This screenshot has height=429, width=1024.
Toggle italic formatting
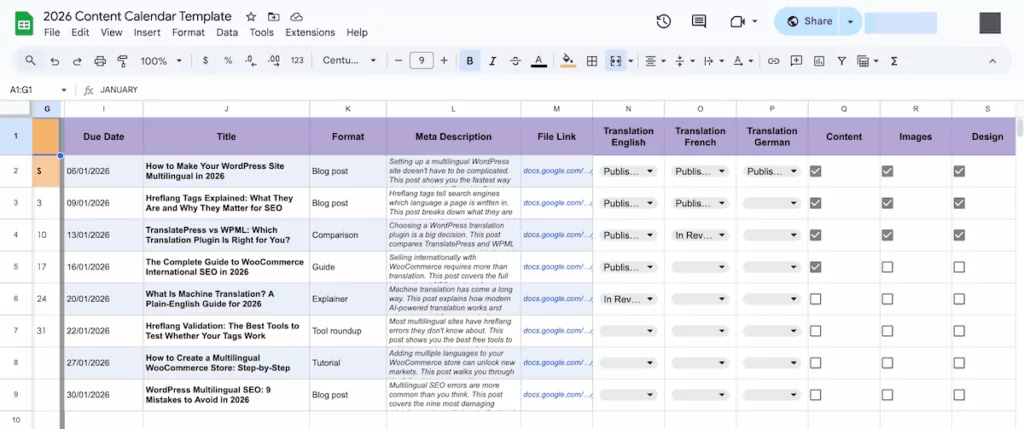point(492,61)
